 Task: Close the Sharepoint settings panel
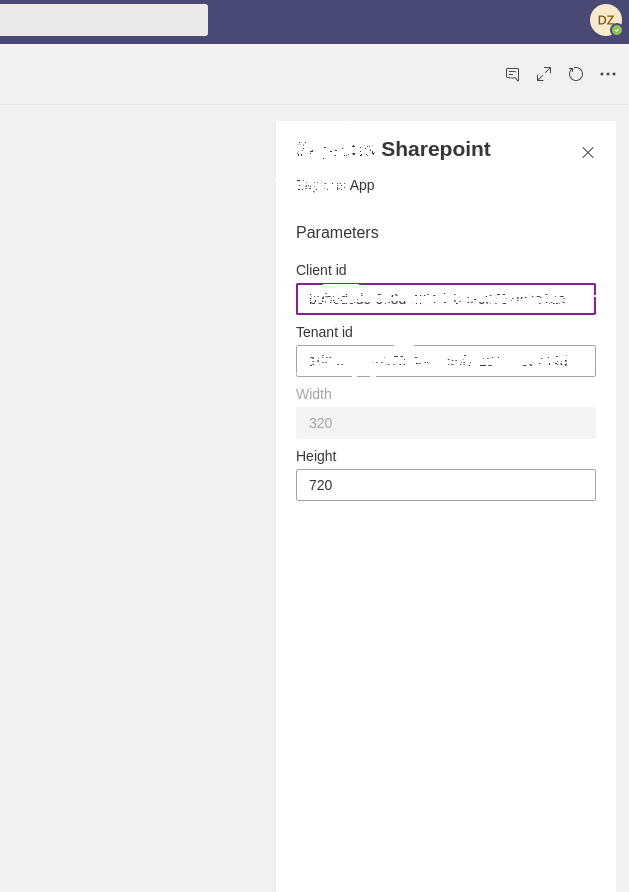(x=588, y=152)
